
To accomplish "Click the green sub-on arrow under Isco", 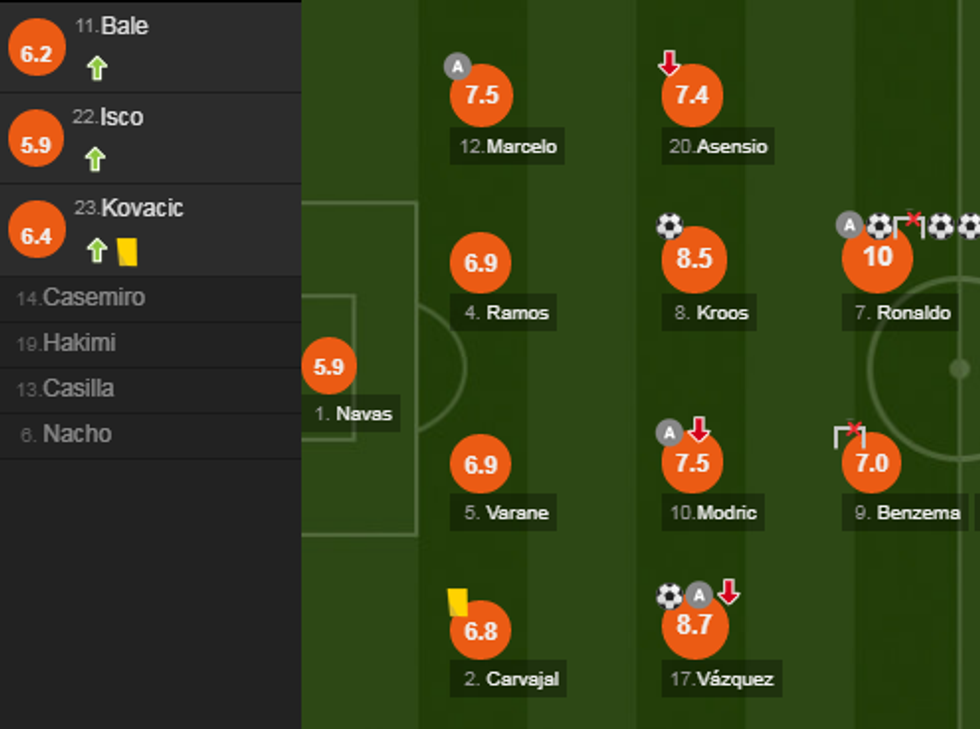I will point(95,159).
